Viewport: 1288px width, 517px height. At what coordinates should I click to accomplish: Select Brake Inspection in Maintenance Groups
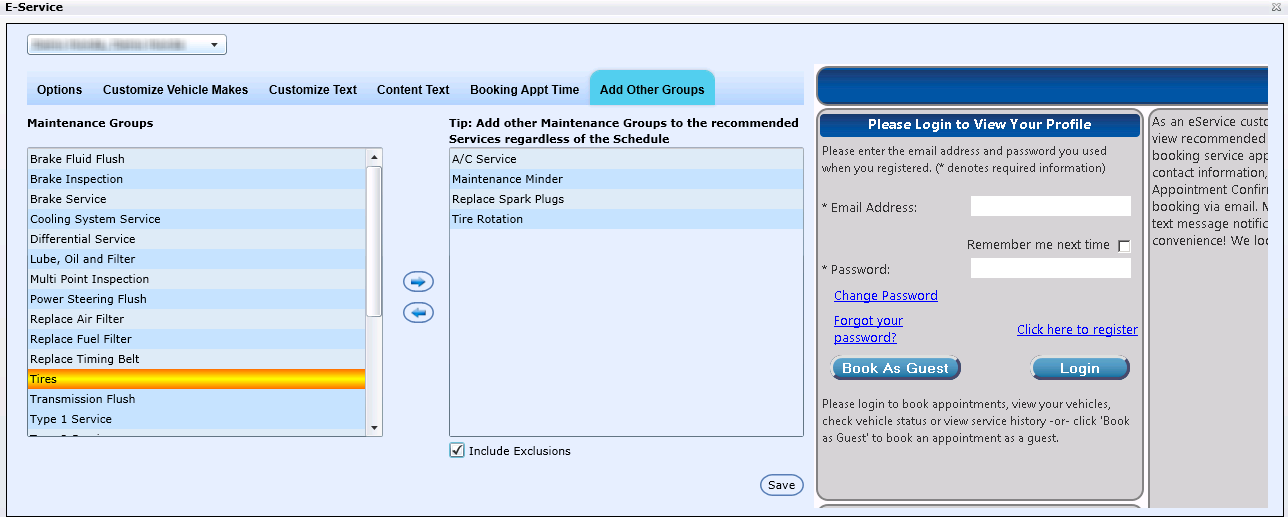click(77, 179)
